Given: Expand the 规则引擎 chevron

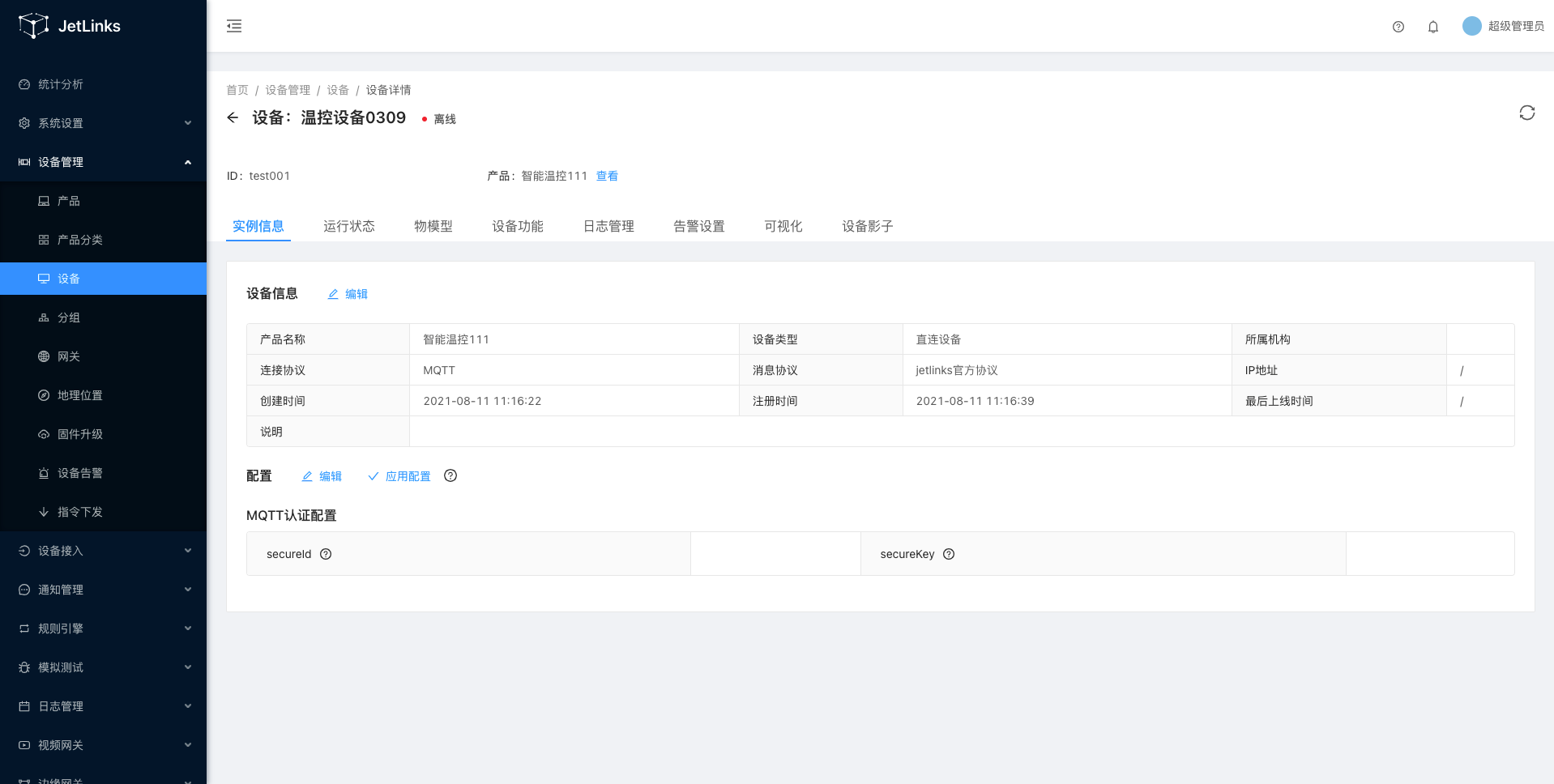Looking at the screenshot, I should point(188,628).
